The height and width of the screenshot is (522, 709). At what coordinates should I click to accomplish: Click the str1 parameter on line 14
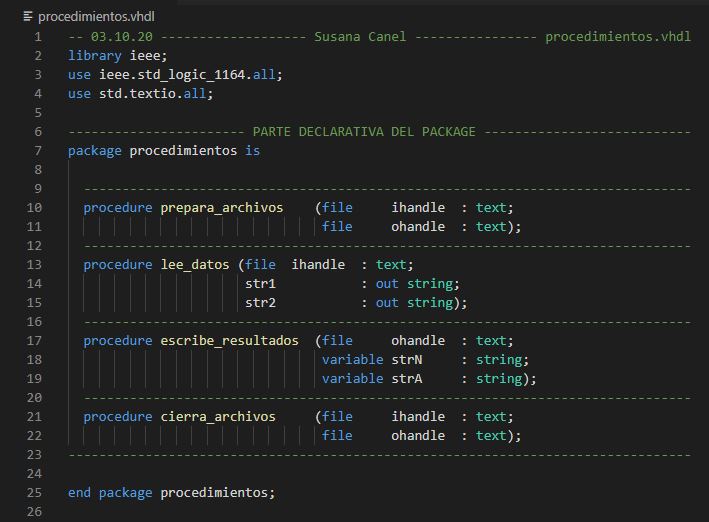coord(260,284)
